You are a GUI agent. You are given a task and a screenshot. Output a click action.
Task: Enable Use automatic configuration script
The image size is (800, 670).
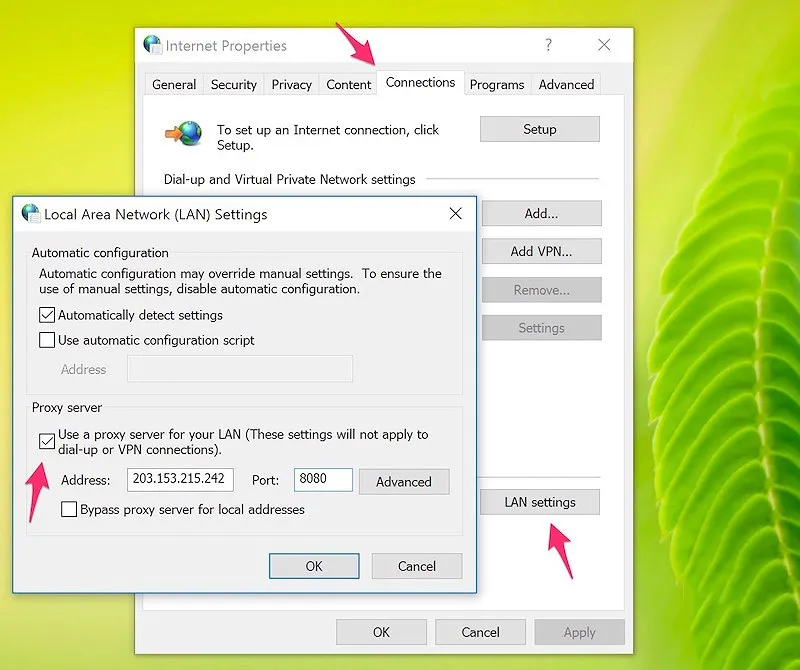[x=47, y=340]
